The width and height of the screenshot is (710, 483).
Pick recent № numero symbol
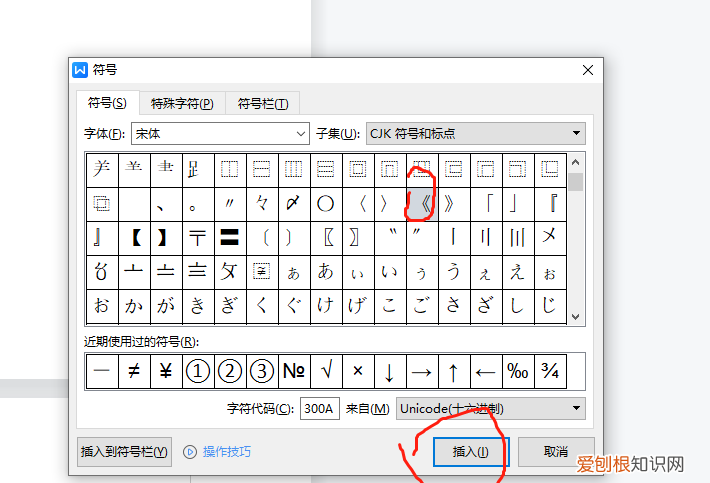click(294, 372)
